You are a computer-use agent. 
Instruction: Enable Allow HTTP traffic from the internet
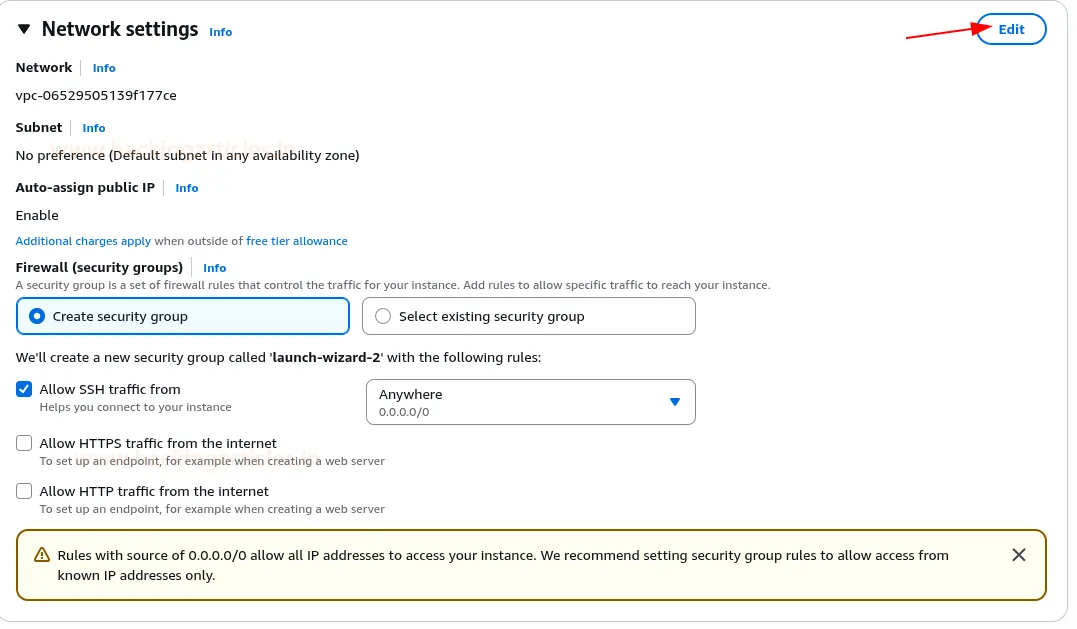25,491
